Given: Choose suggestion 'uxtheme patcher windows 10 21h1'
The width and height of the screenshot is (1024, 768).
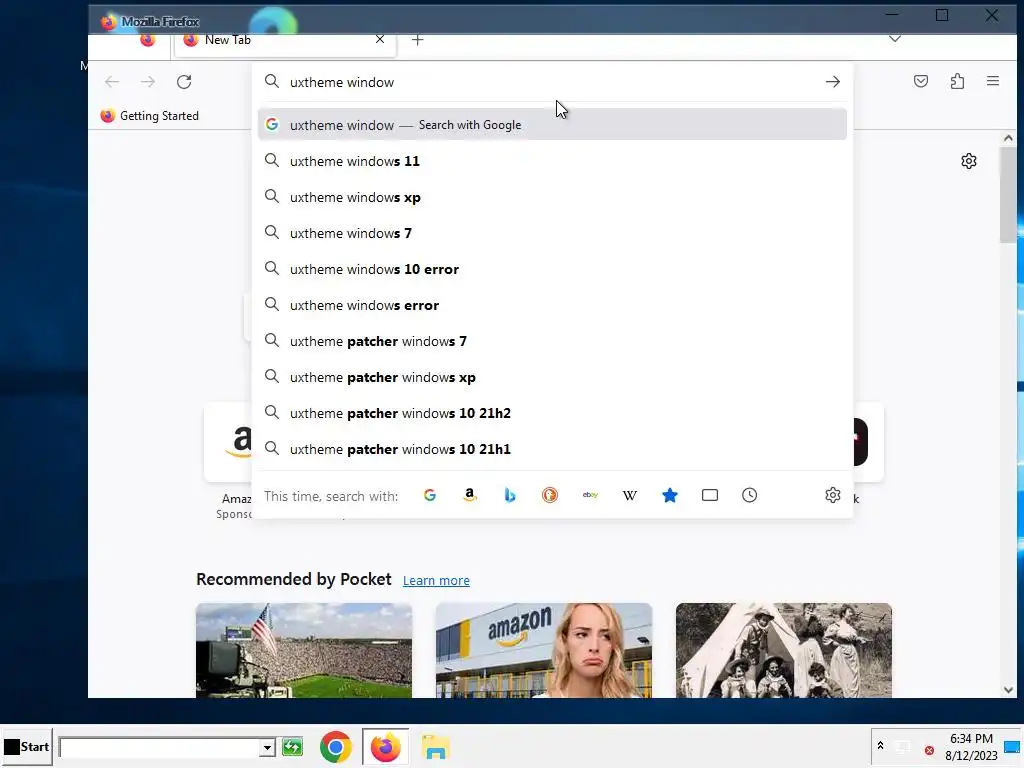Looking at the screenshot, I should pos(552,449).
